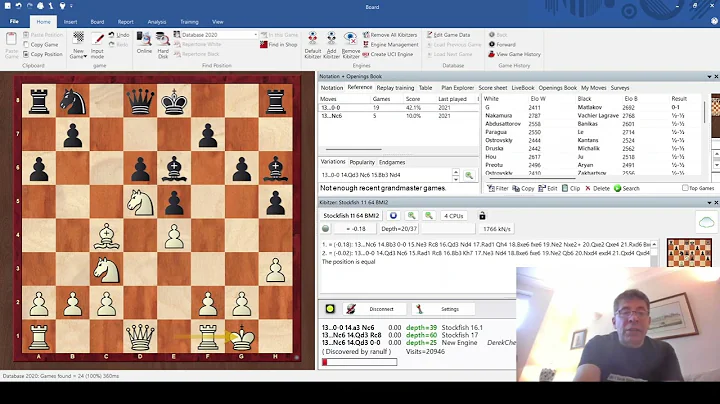Image resolution: width=720 pixels, height=404 pixels.
Task: Open Engine Management
Action: (x=390, y=45)
